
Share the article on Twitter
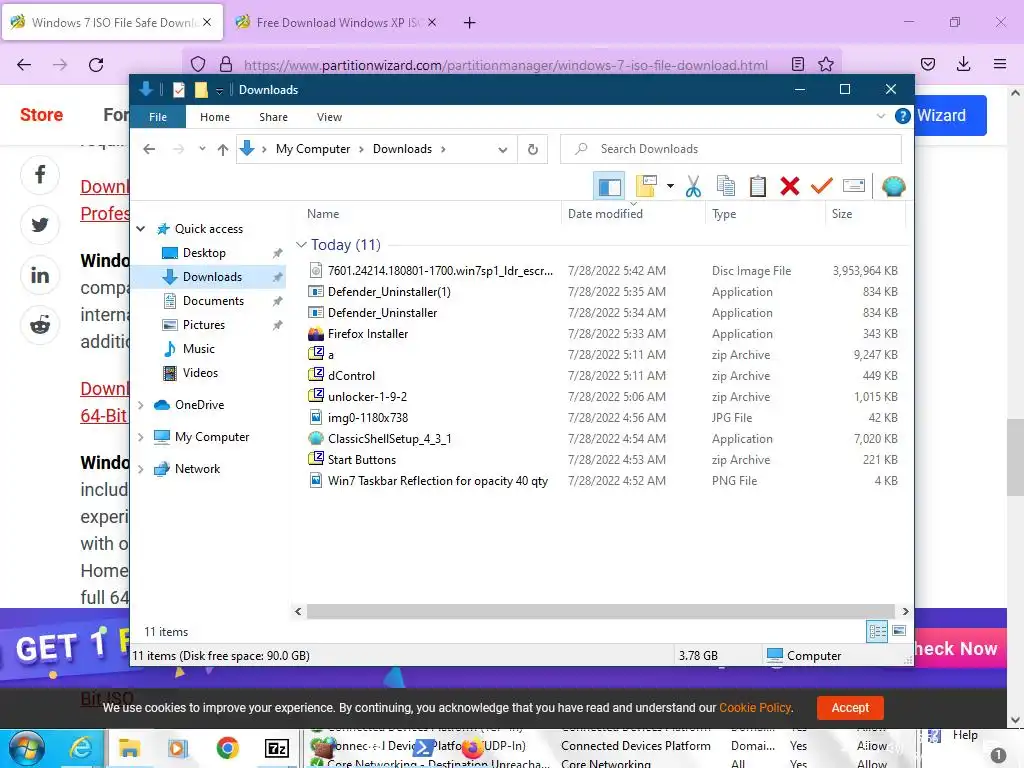pyautogui.click(x=40, y=225)
